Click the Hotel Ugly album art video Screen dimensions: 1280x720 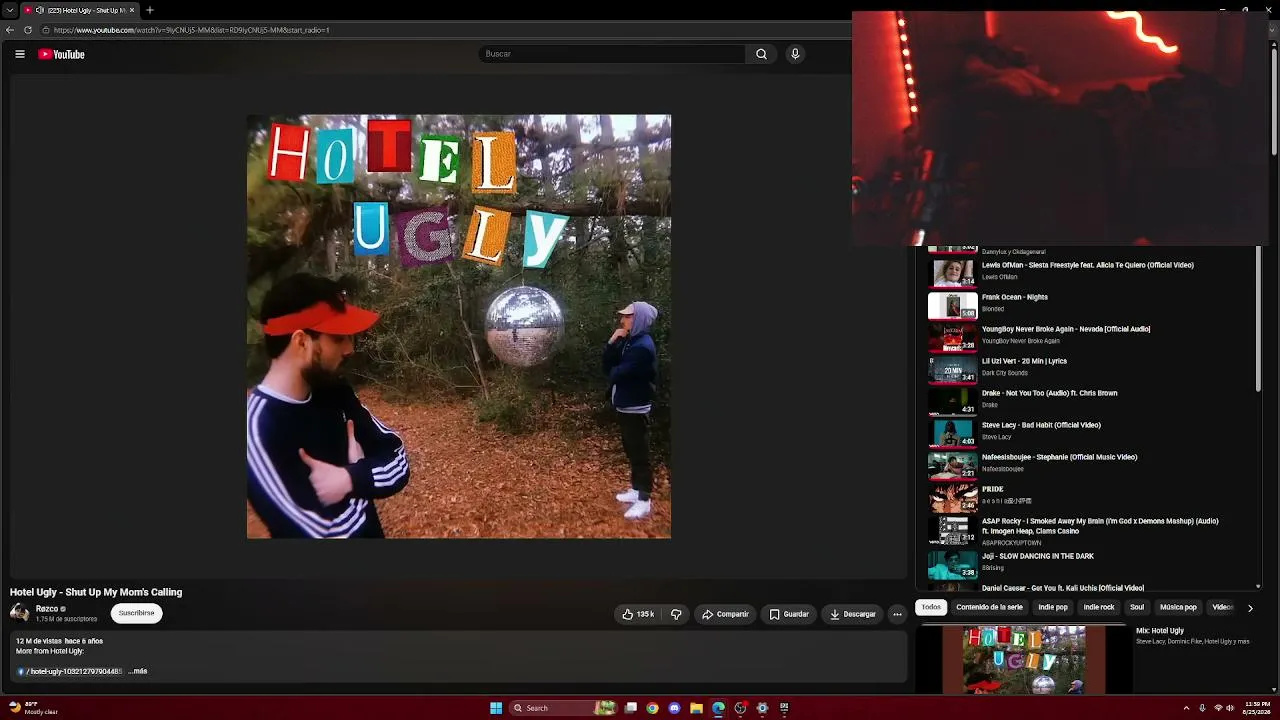pos(459,326)
